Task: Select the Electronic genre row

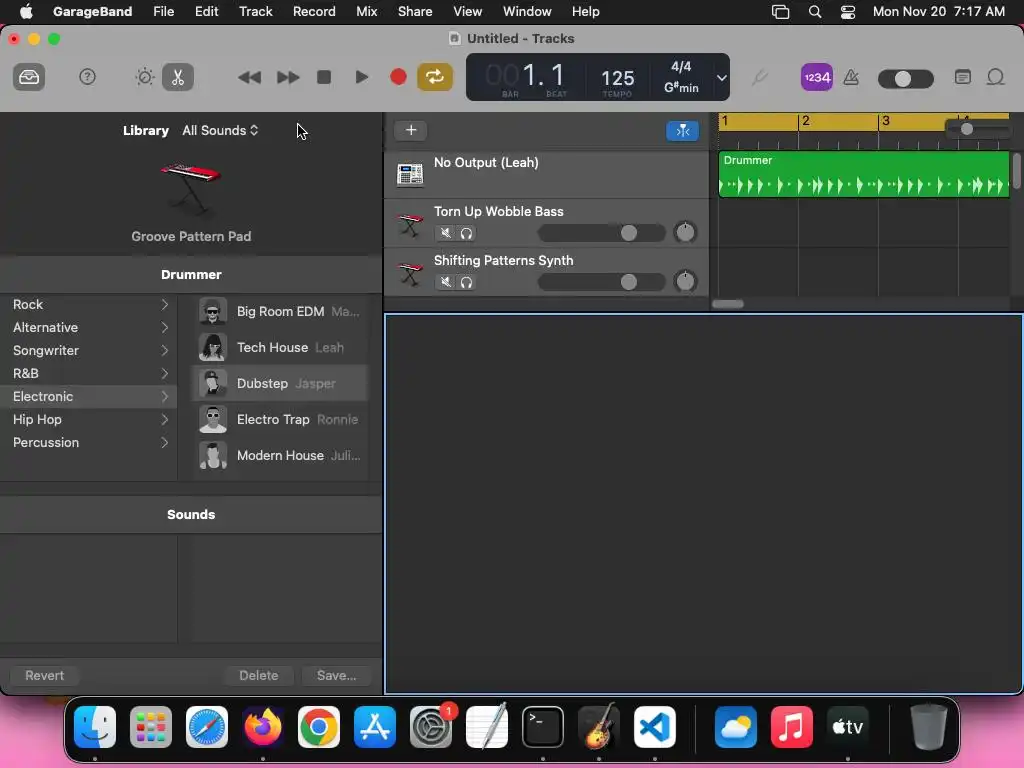Action: coord(88,396)
